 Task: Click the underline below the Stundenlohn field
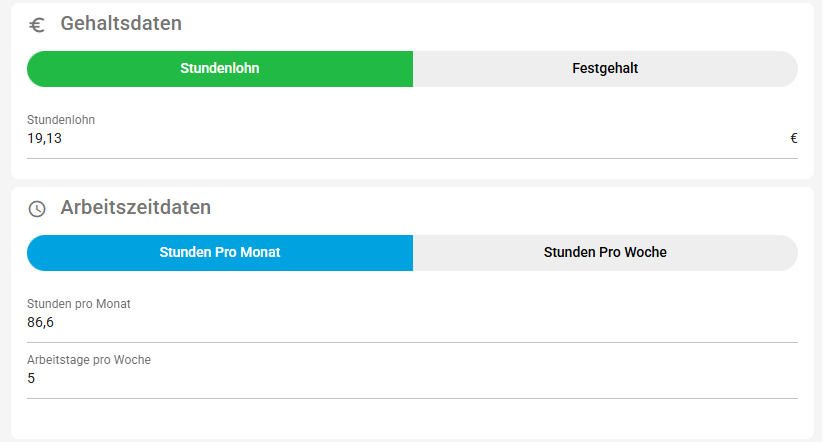[412, 158]
